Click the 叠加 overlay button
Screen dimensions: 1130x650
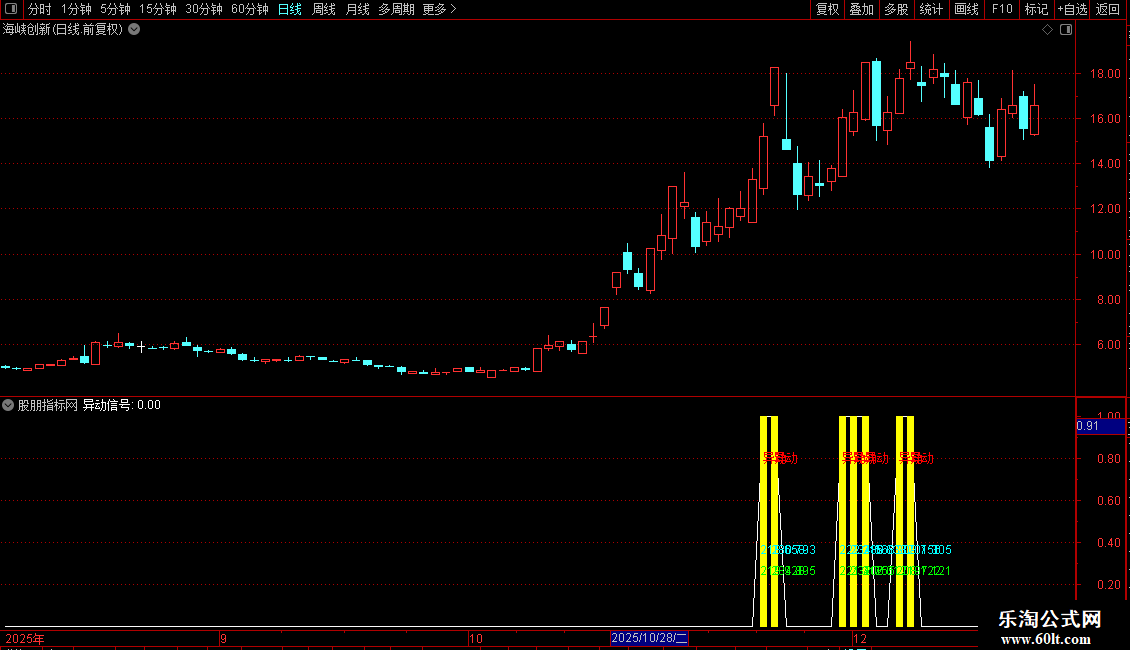pos(861,9)
